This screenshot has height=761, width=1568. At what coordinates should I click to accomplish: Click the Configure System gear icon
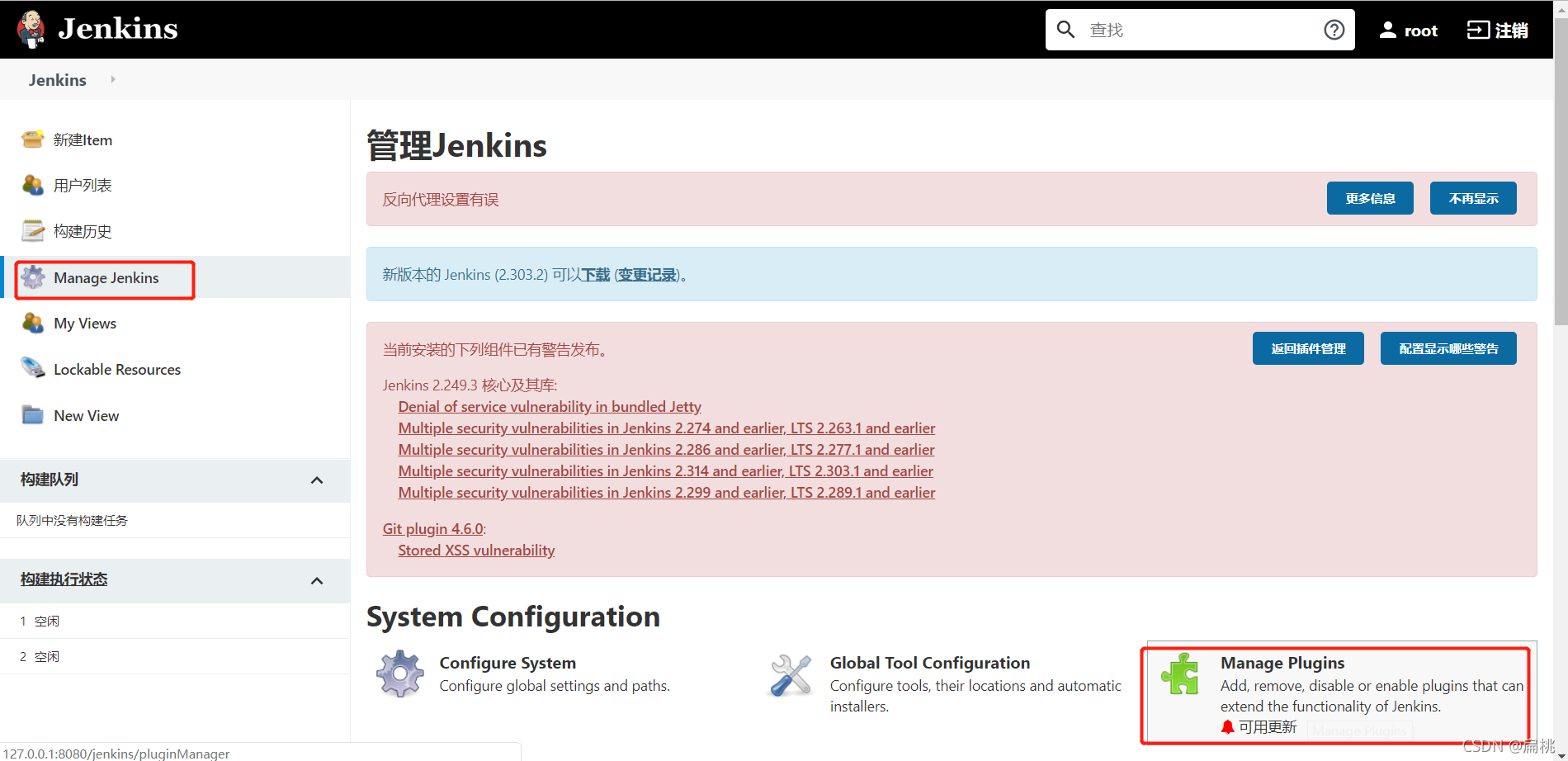(x=400, y=674)
